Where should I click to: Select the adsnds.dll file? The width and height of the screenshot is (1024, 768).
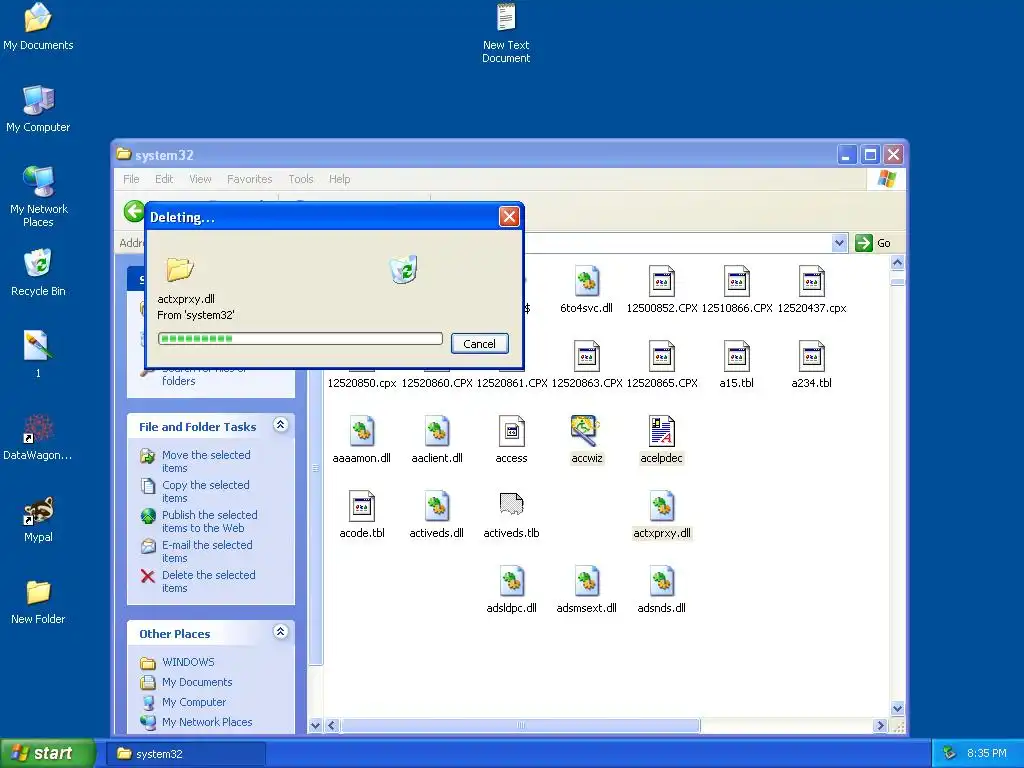pos(661,590)
